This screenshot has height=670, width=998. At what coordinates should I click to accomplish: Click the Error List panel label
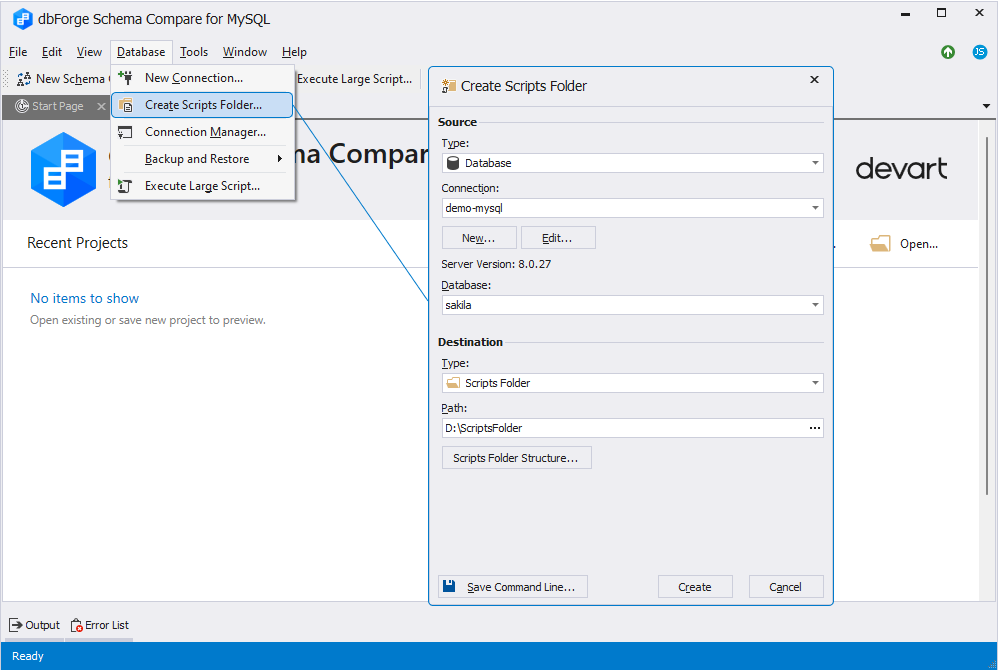point(107,625)
